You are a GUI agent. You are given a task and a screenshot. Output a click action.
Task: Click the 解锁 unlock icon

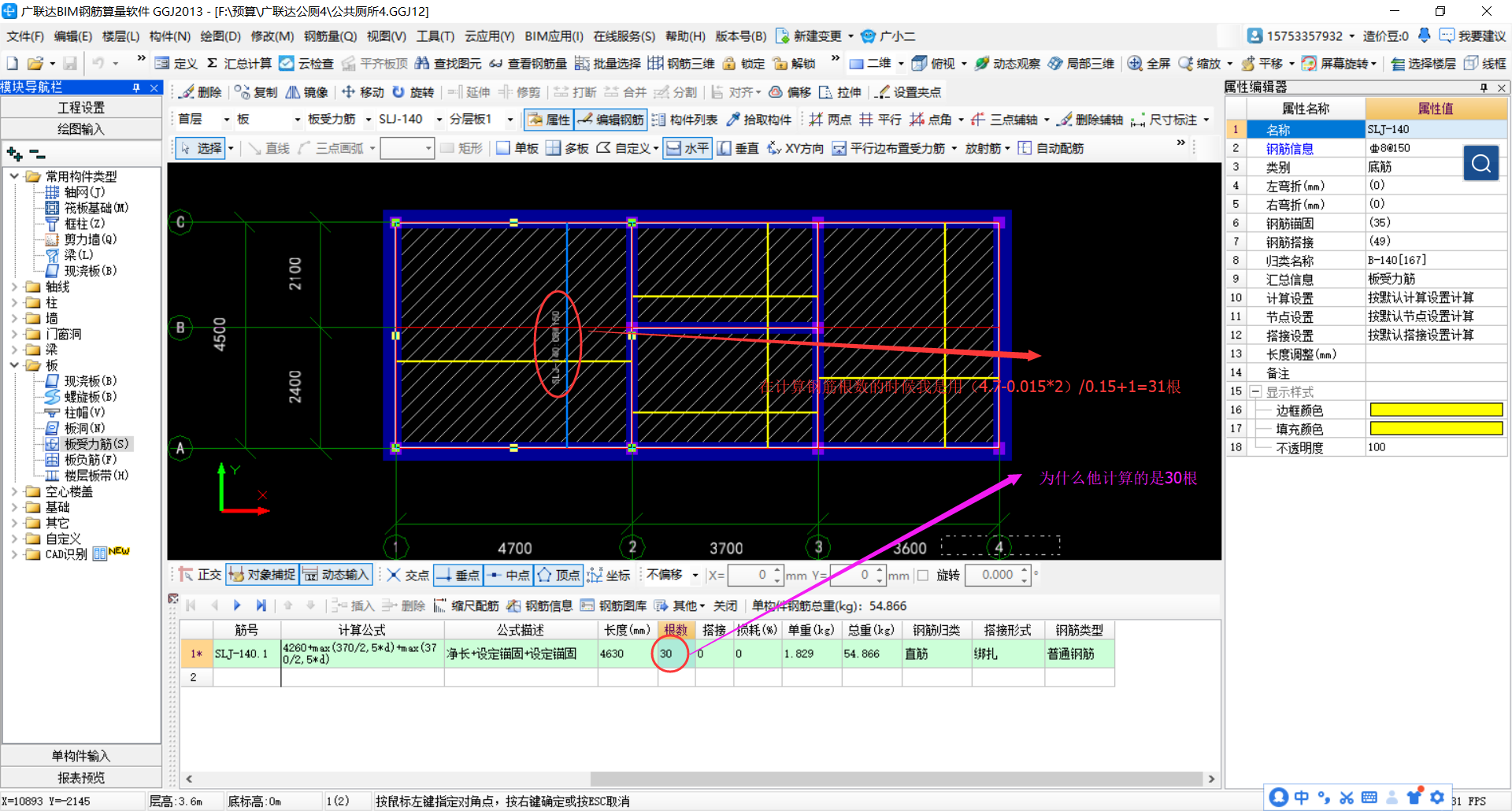pyautogui.click(x=794, y=63)
